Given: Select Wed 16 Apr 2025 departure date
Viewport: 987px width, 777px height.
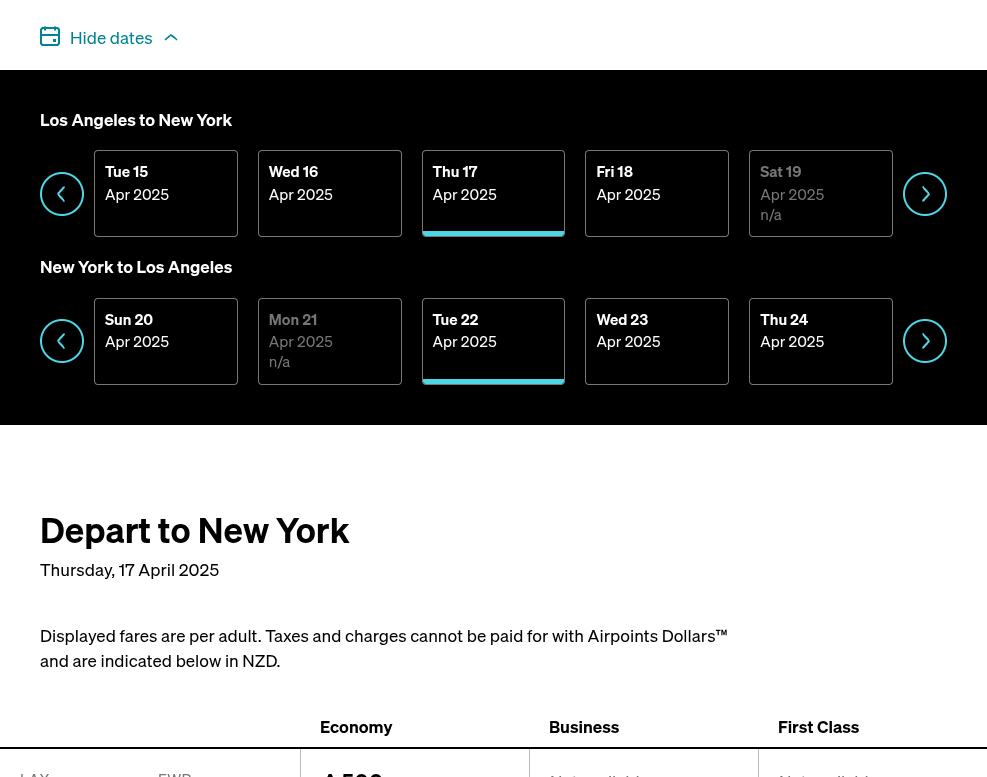Looking at the screenshot, I should point(330,193).
